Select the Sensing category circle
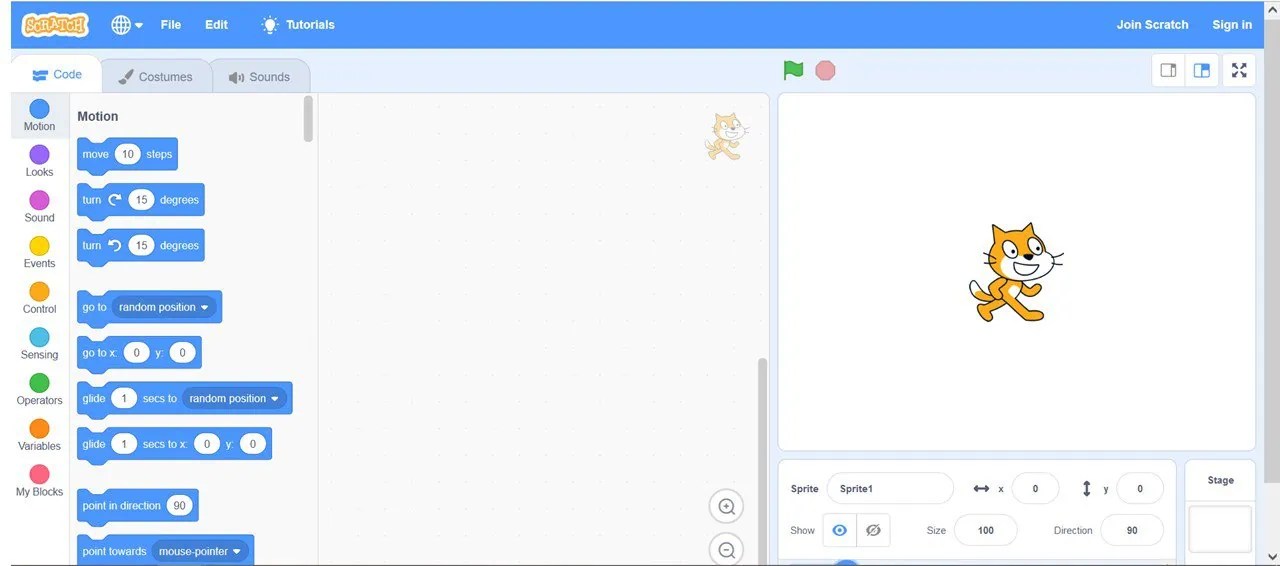The image size is (1280, 566). (x=39, y=337)
